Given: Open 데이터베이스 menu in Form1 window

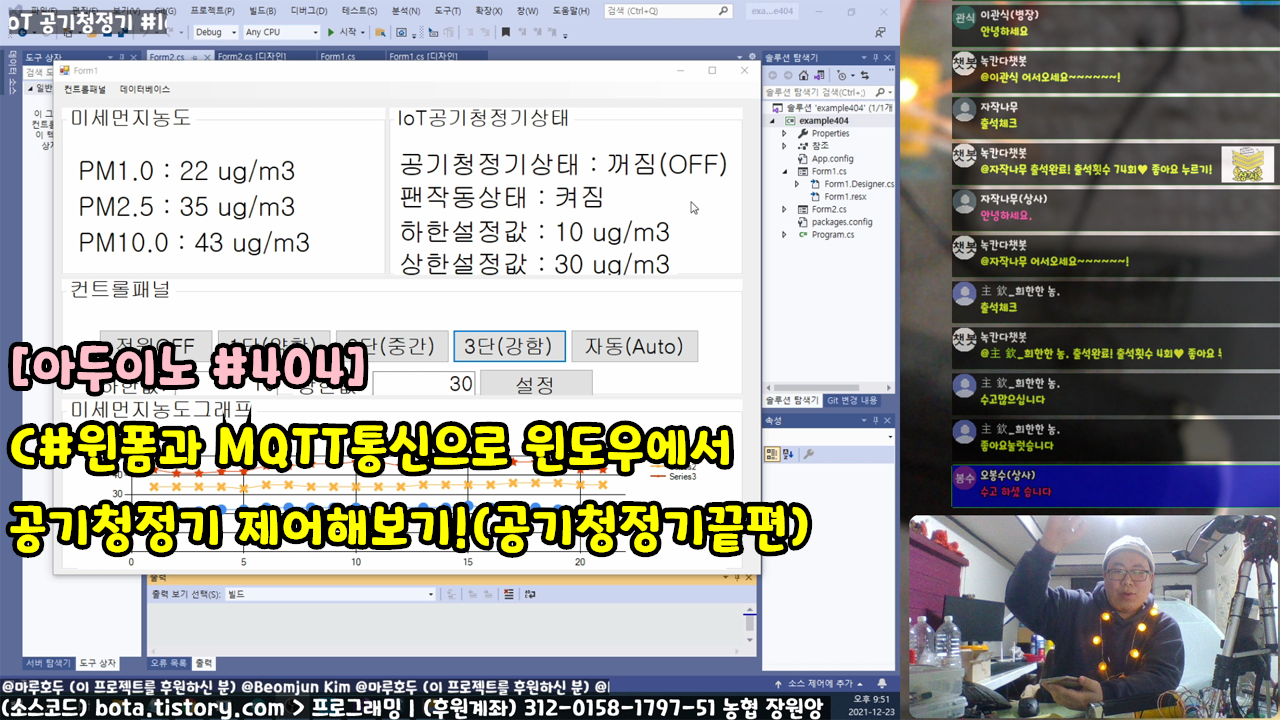Looking at the screenshot, I should tap(145, 89).
